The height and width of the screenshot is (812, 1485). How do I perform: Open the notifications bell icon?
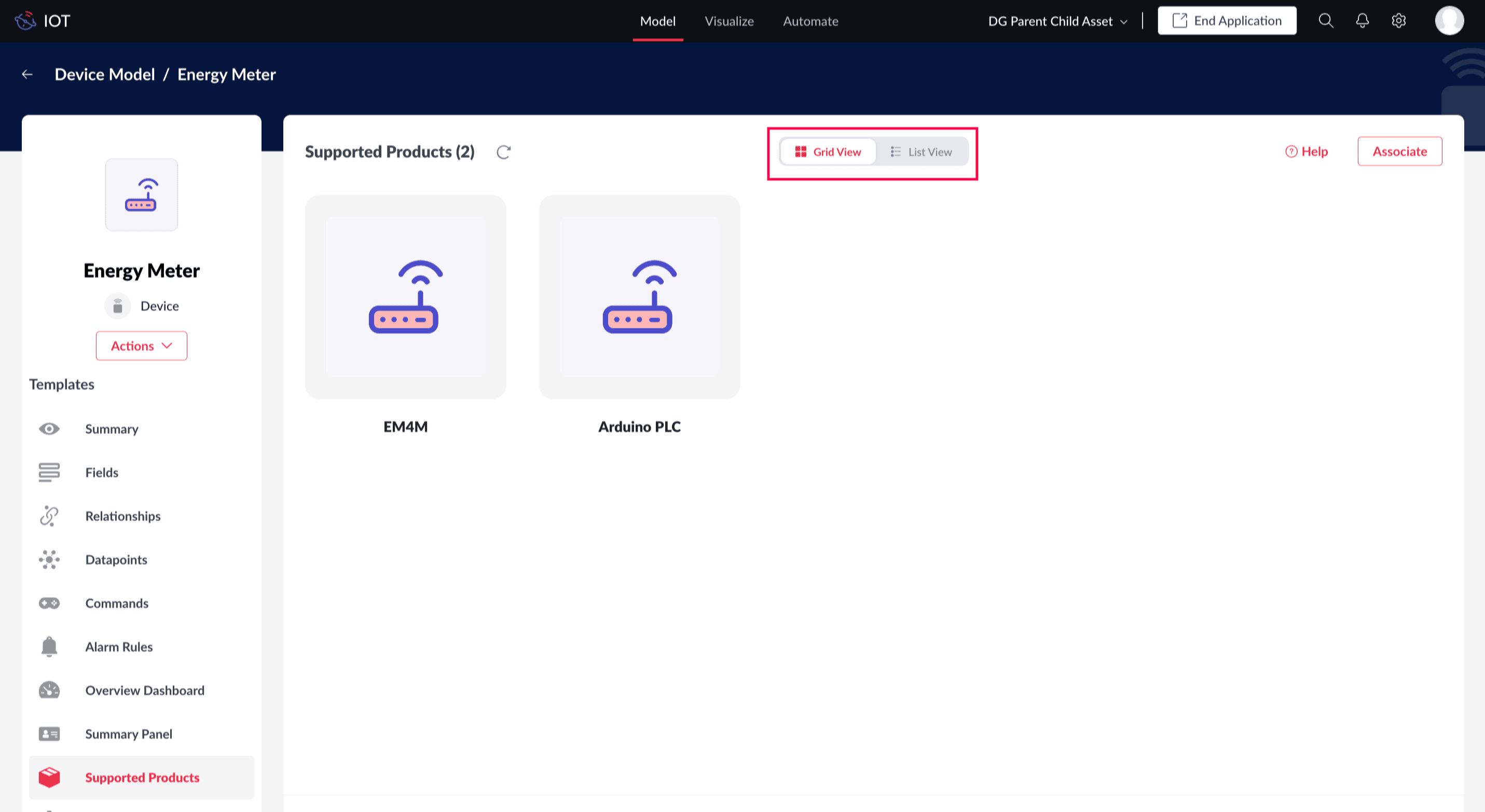[1362, 21]
